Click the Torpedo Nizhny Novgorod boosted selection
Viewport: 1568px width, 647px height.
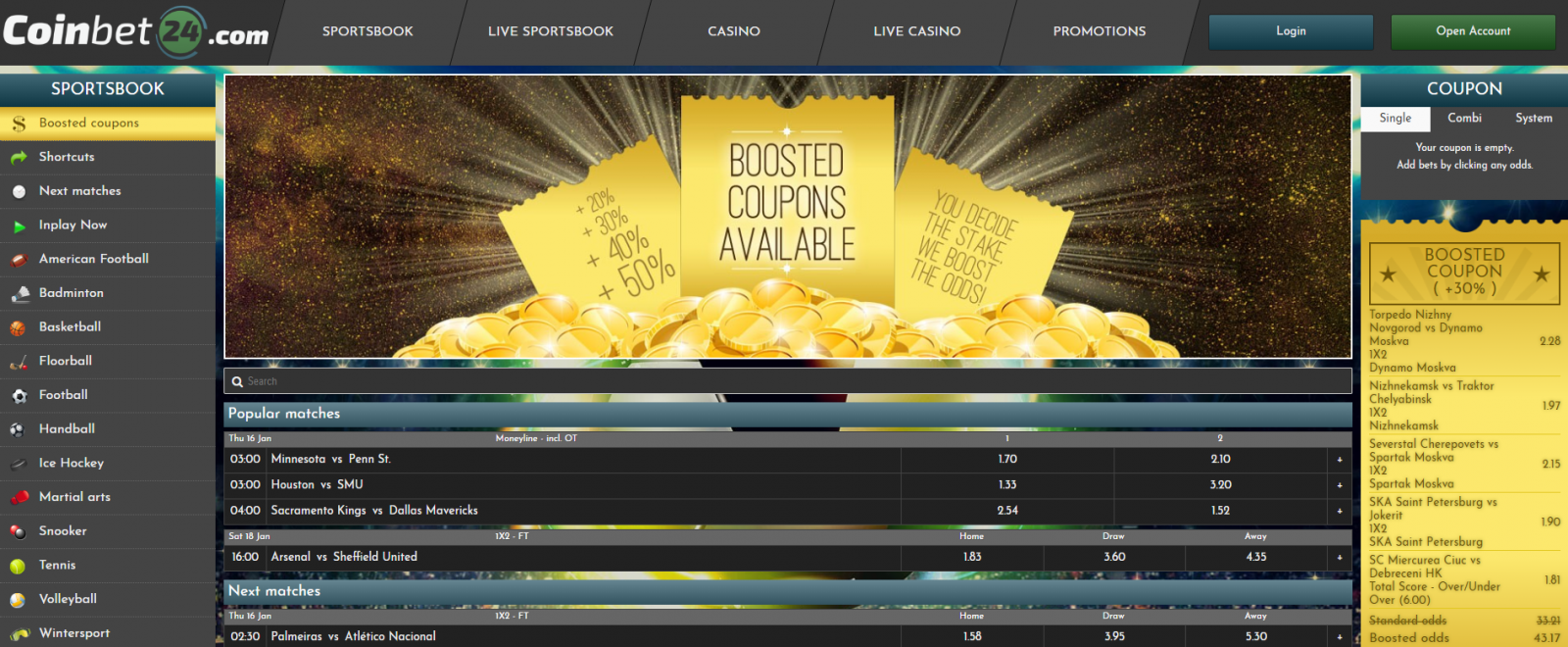pos(1464,341)
